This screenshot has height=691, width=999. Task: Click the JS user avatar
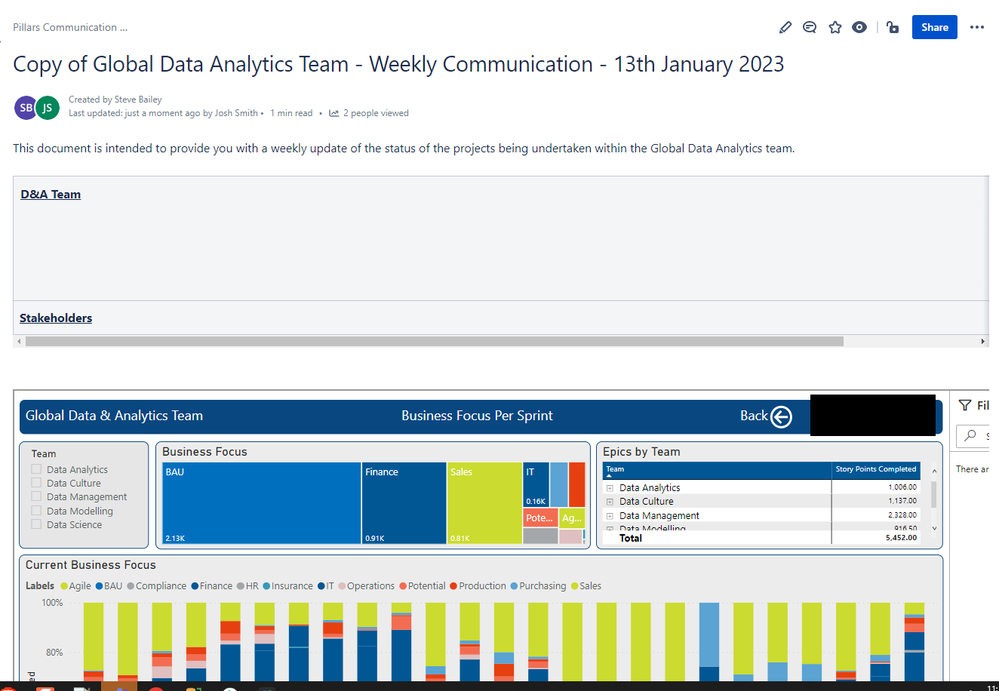pyautogui.click(x=47, y=108)
